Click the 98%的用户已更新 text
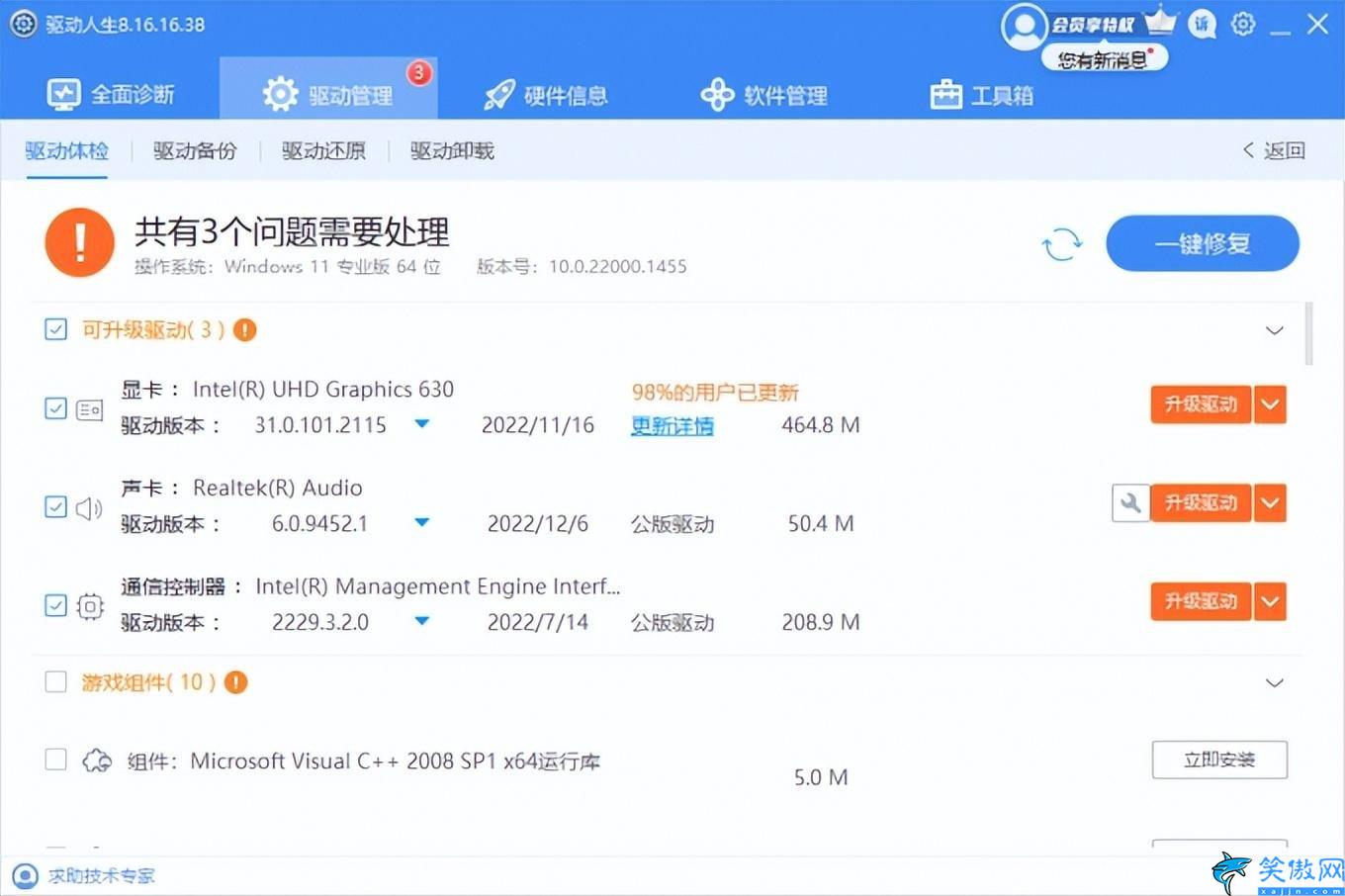The image size is (1345, 896). pos(715,393)
